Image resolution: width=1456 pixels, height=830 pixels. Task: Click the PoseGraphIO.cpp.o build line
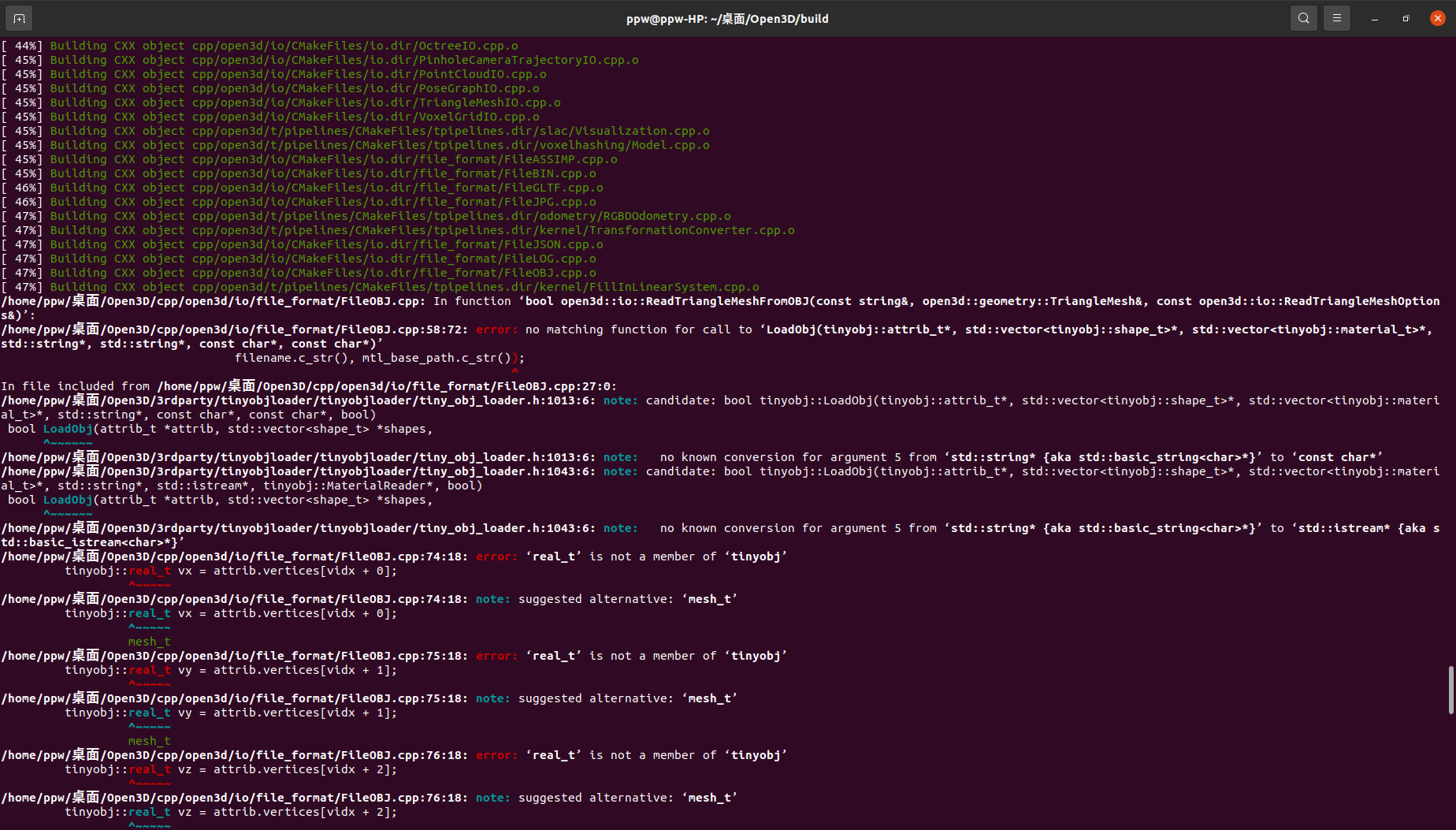click(x=270, y=88)
